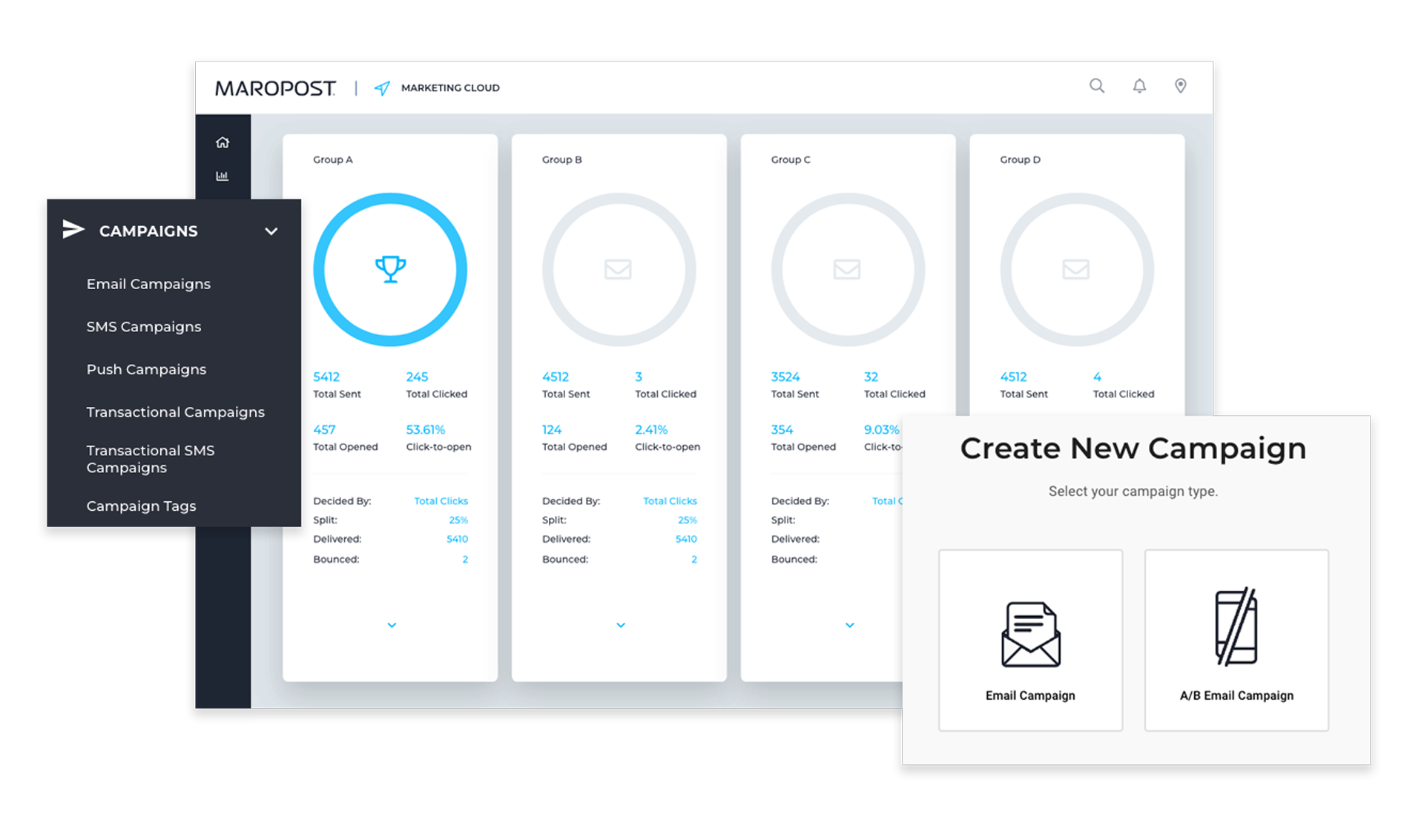Open the reports bar chart icon
The height and width of the screenshot is (840, 1427).
click(x=222, y=176)
